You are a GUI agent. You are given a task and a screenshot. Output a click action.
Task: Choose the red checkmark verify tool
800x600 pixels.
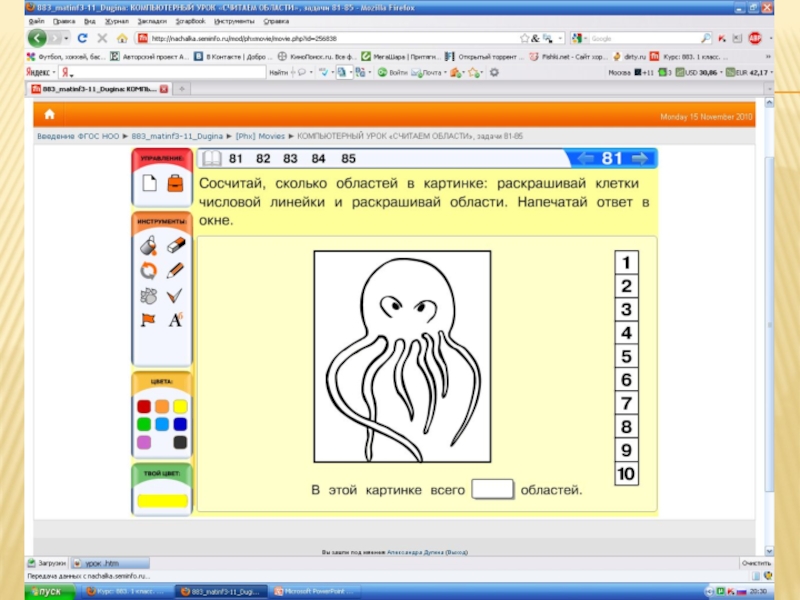tap(175, 295)
